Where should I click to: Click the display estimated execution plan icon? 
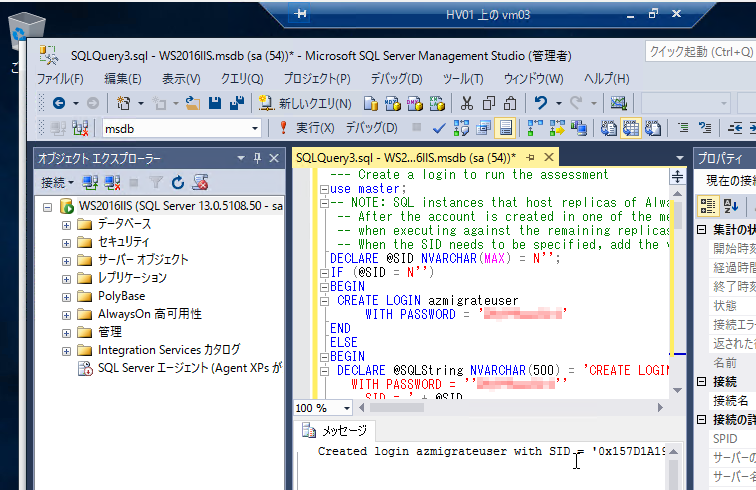[x=461, y=128]
